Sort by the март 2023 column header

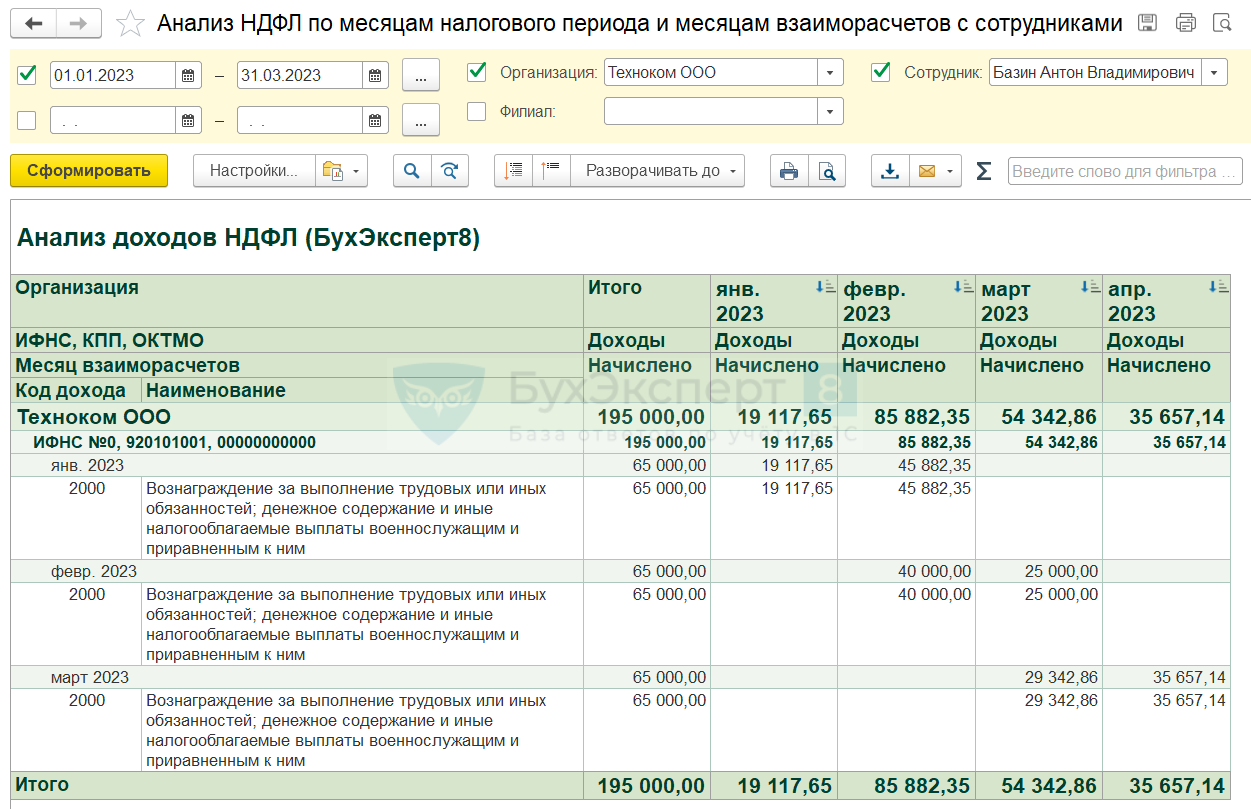pos(1089,287)
